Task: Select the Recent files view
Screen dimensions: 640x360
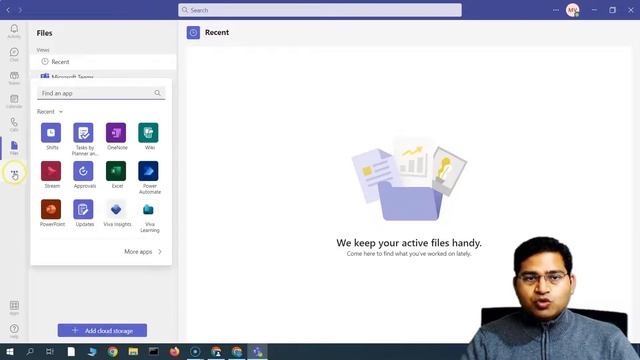Action: click(x=103, y=62)
